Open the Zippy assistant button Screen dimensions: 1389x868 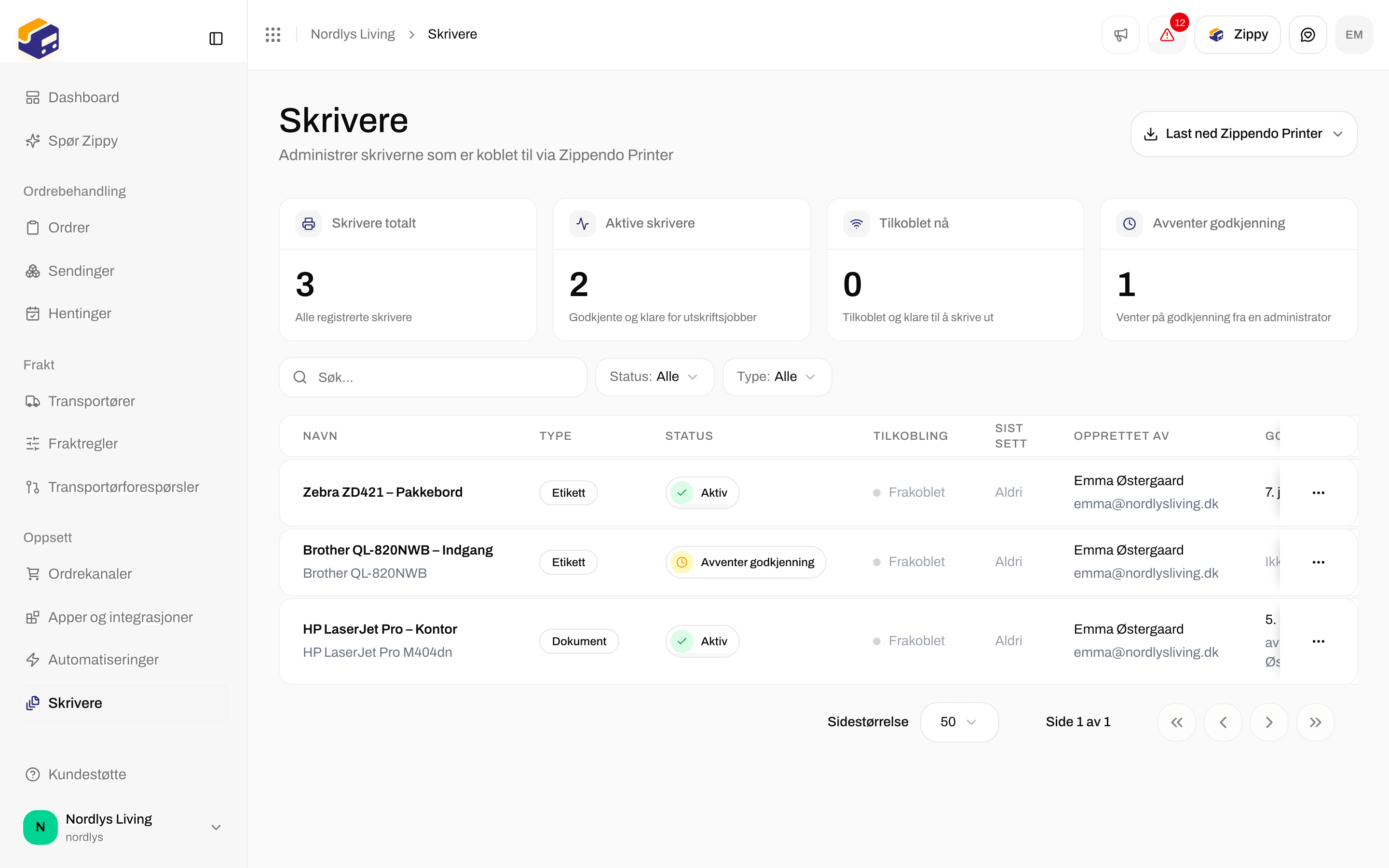coord(1237,34)
